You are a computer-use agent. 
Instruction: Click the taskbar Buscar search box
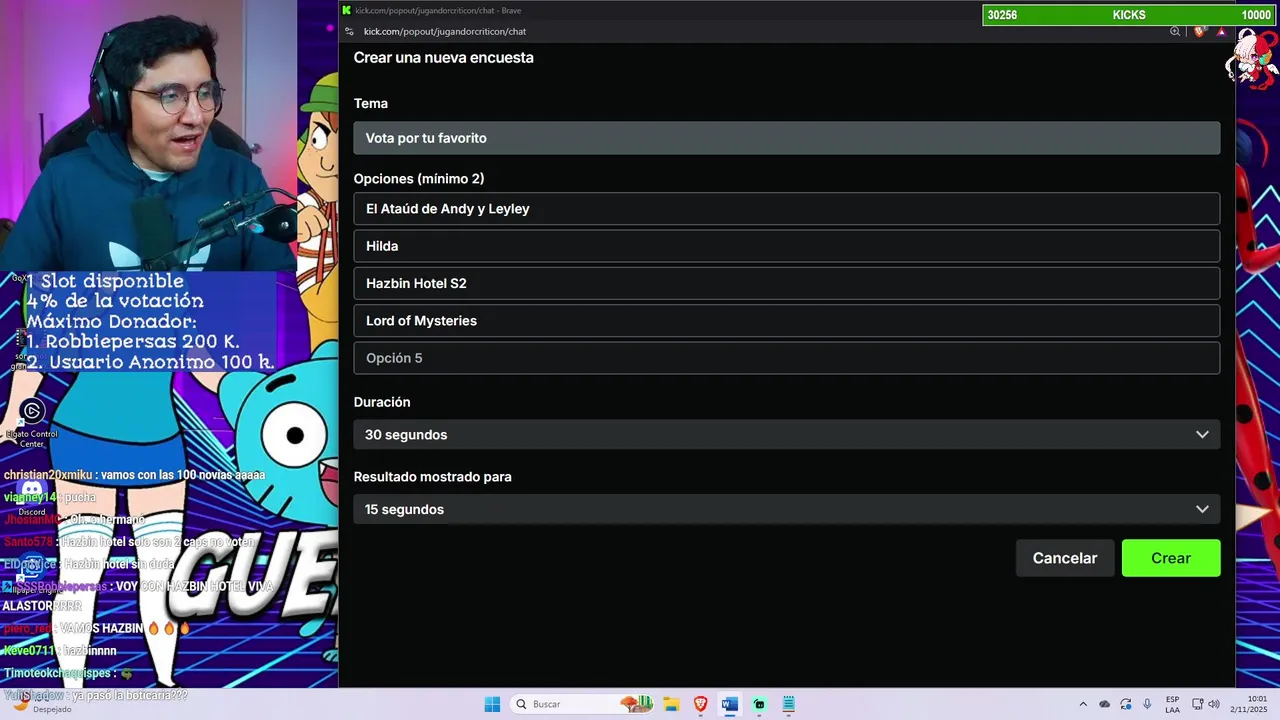coord(582,704)
